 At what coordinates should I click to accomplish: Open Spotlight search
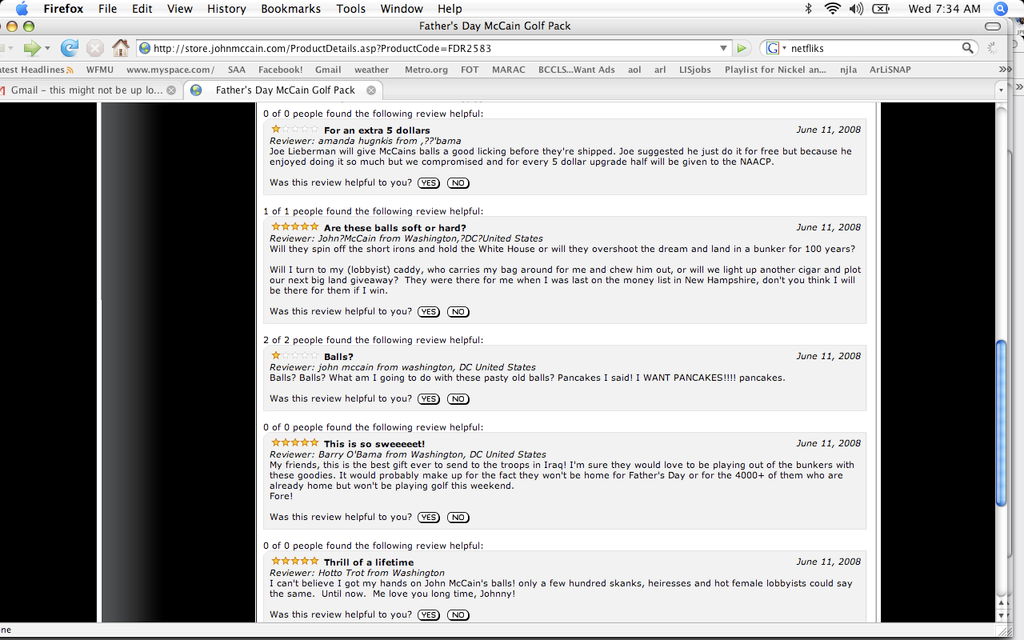pyautogui.click(x=1000, y=8)
